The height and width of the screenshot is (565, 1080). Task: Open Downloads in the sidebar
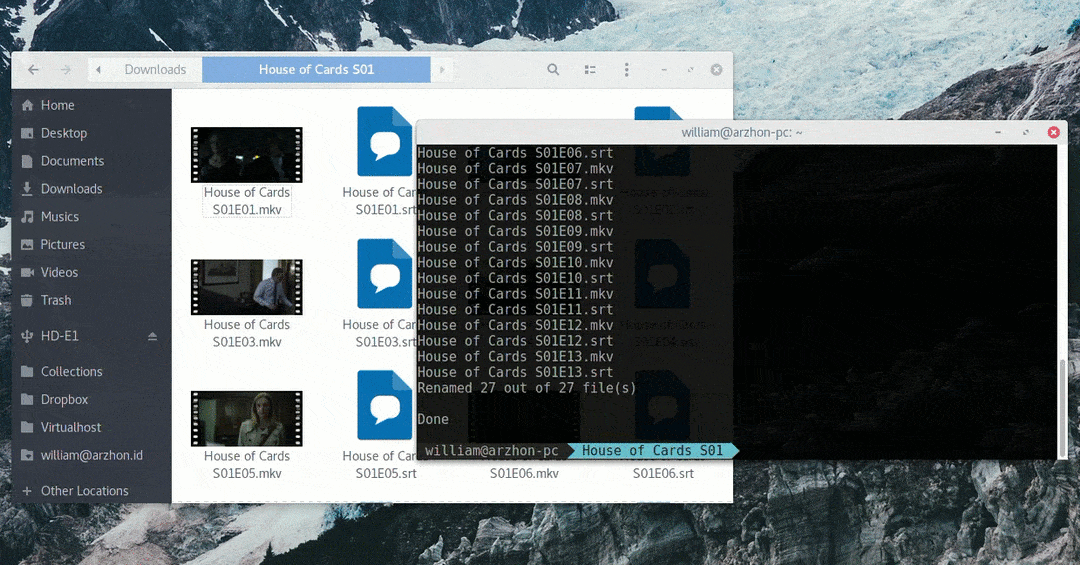[91, 189]
